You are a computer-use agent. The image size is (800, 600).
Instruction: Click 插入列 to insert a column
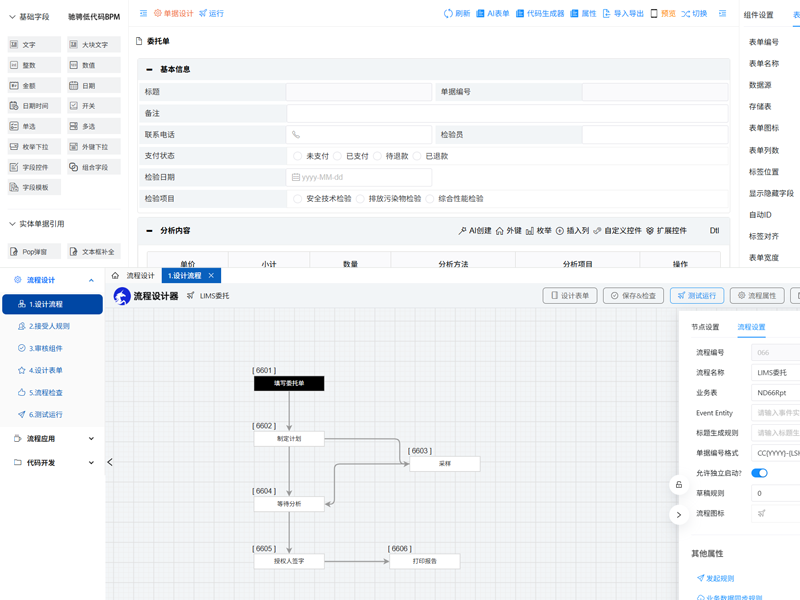click(x=572, y=231)
